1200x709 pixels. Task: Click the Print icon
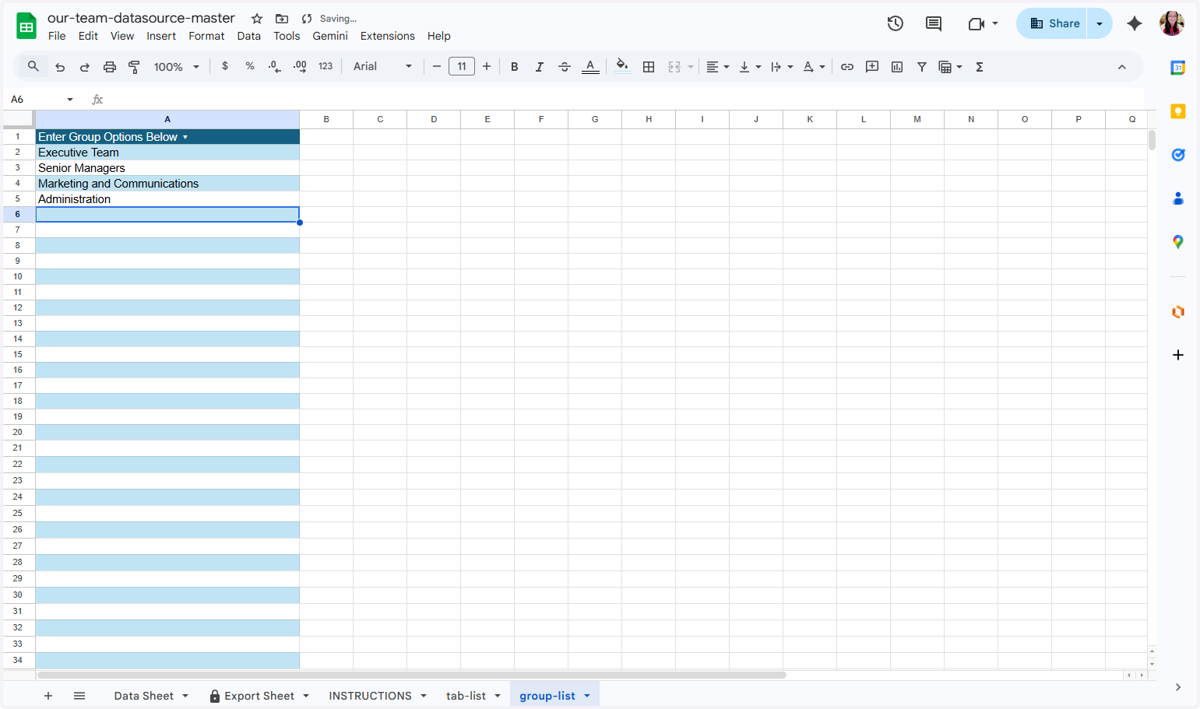[x=109, y=67]
